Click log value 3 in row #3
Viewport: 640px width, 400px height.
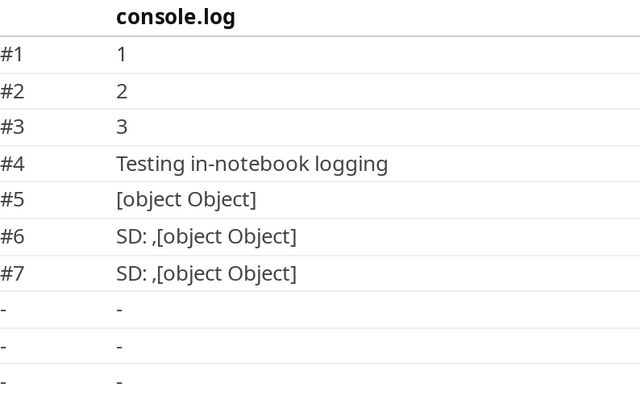coord(122,127)
